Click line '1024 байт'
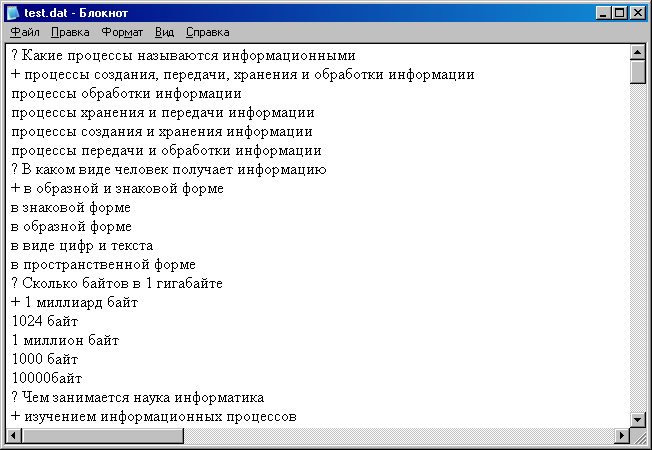 (45, 321)
